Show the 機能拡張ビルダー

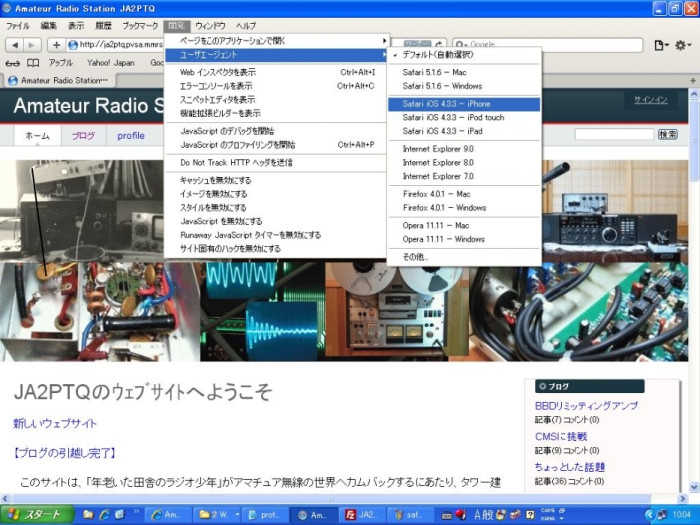pyautogui.click(x=276, y=113)
